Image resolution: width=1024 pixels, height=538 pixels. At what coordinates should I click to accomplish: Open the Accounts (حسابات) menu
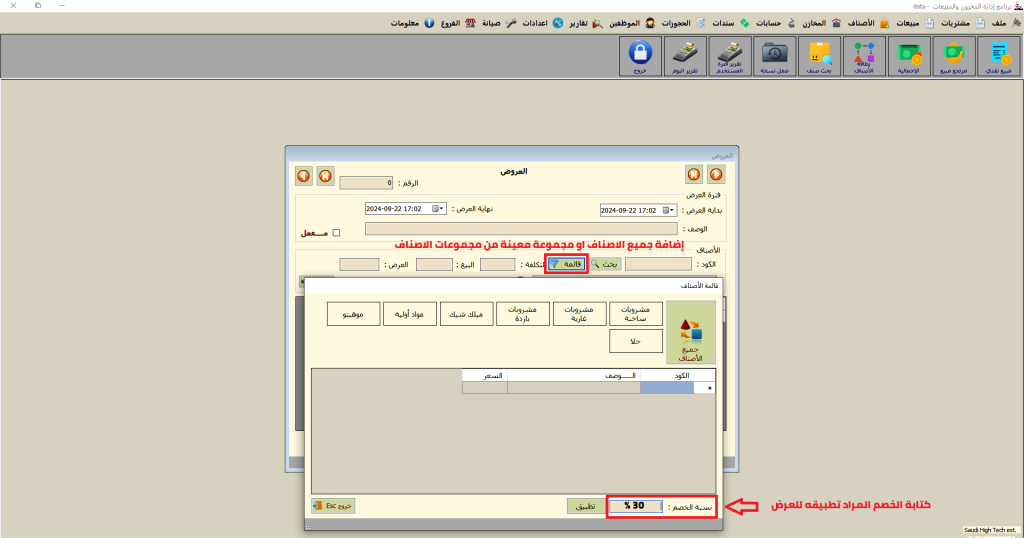769,23
